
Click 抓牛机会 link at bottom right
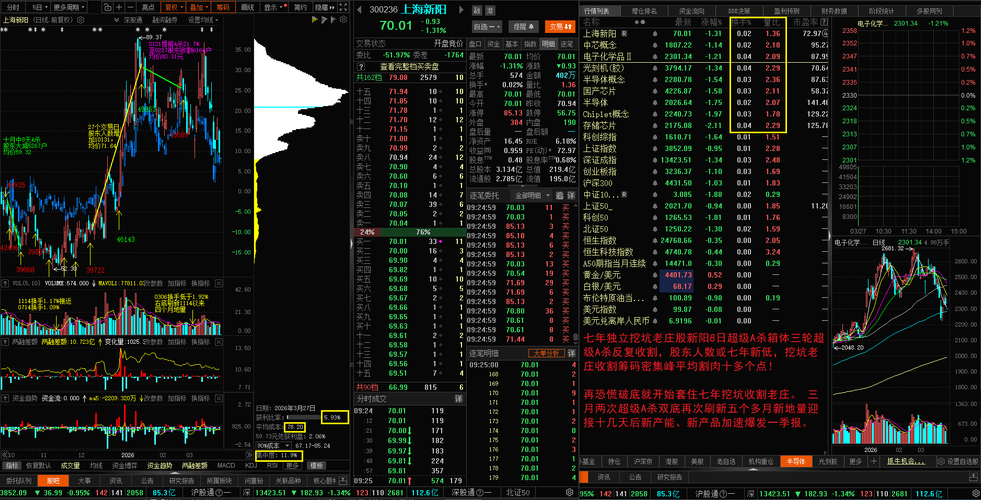[x=906, y=461]
